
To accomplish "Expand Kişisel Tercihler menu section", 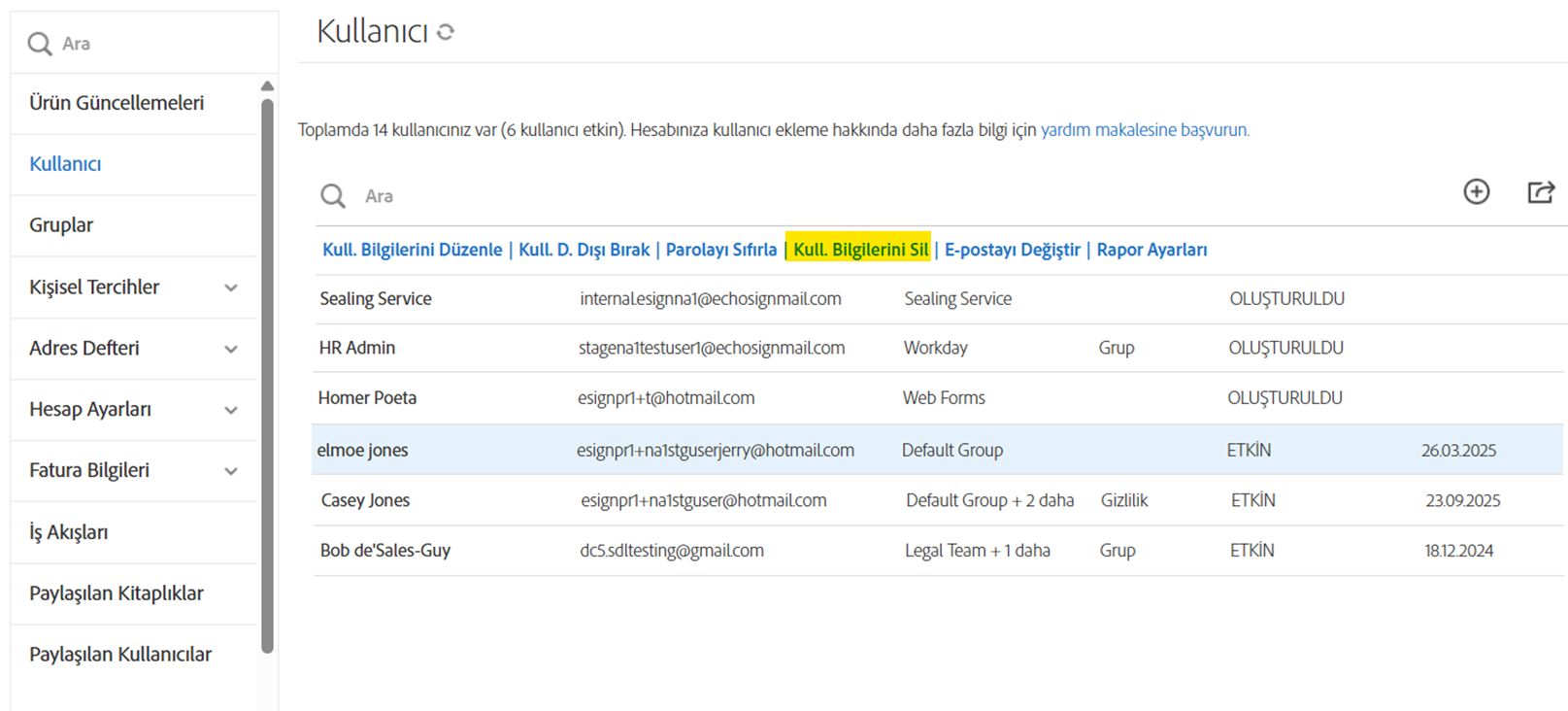I will pos(231,288).
